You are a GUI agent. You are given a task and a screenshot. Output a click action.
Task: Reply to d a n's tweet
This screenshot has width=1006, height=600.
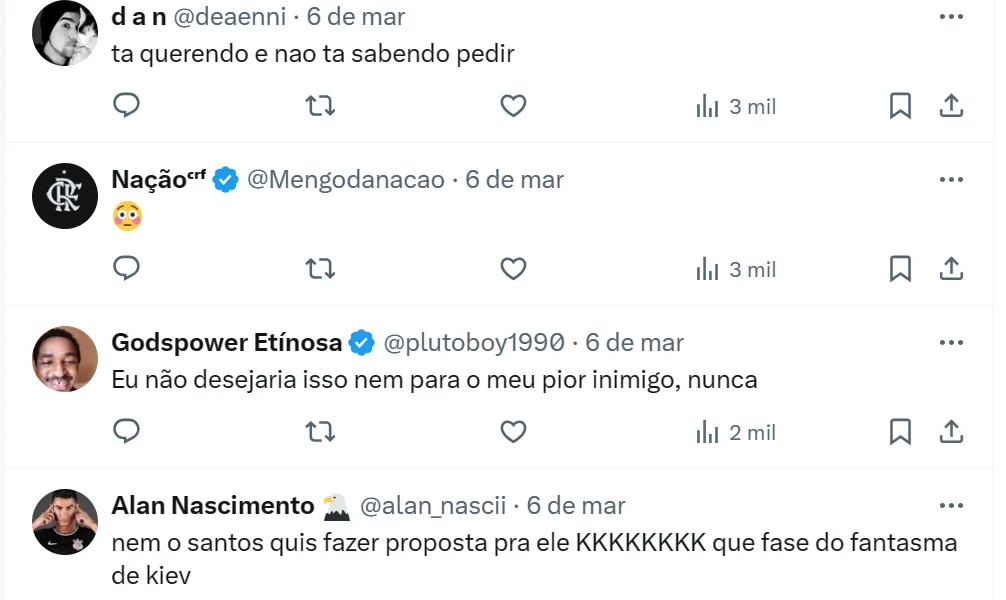(126, 105)
